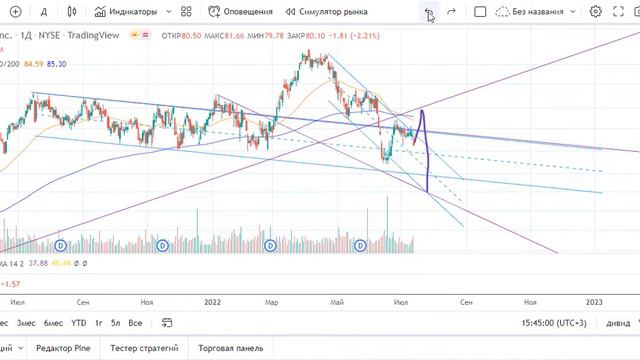Click the first Сен label on time axis
Screen dimensions: 640x360
83,302
